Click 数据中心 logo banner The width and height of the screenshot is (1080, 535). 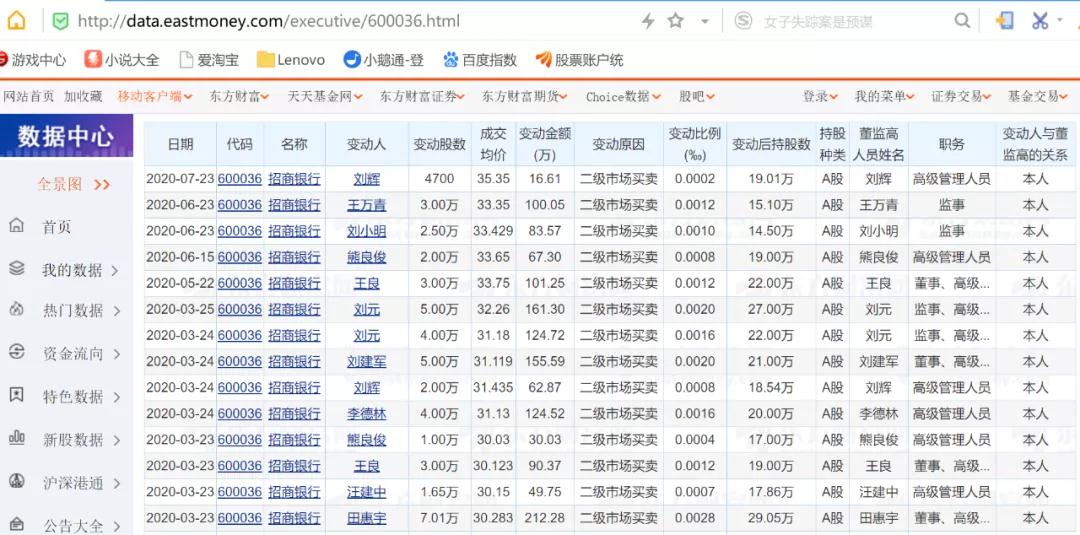(x=66, y=136)
